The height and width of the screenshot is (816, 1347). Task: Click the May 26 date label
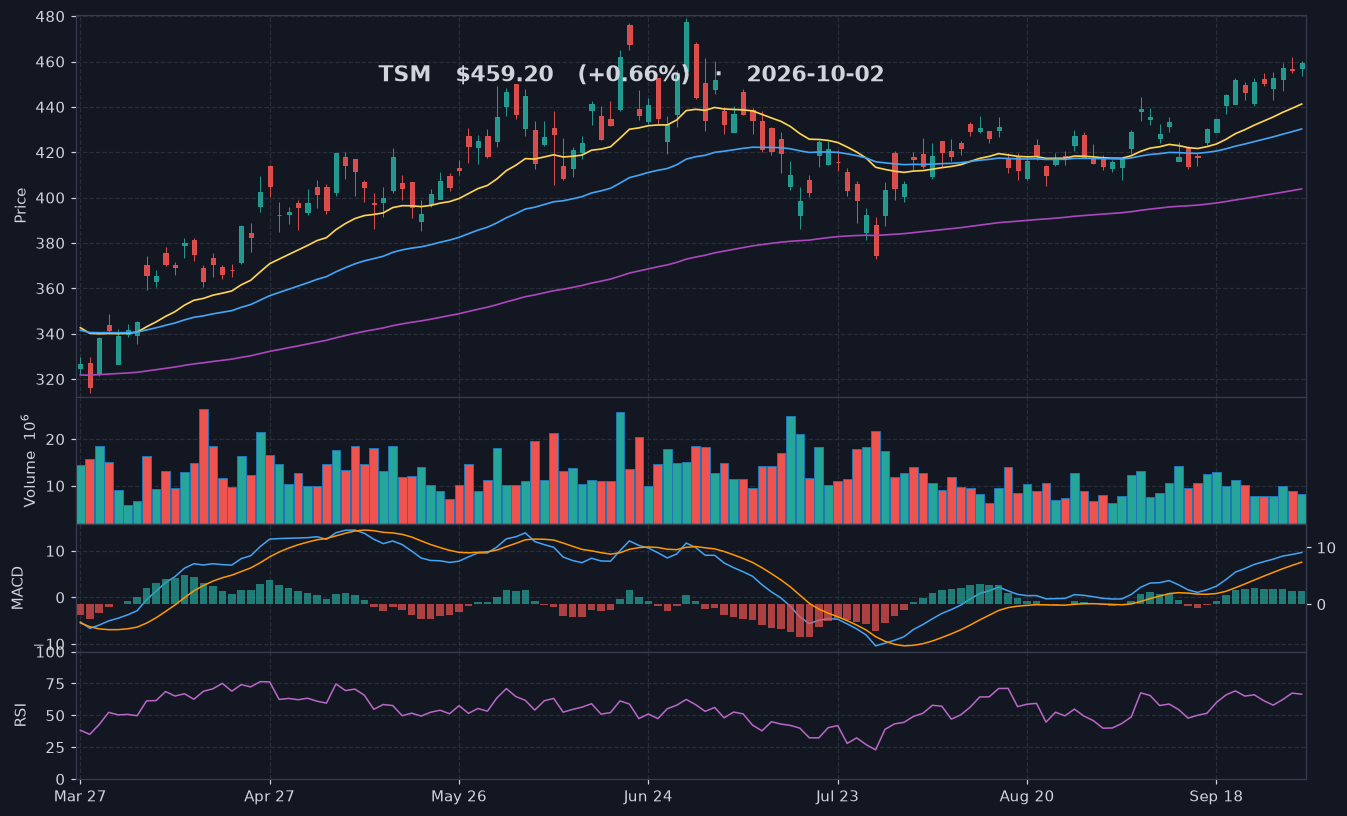(459, 797)
